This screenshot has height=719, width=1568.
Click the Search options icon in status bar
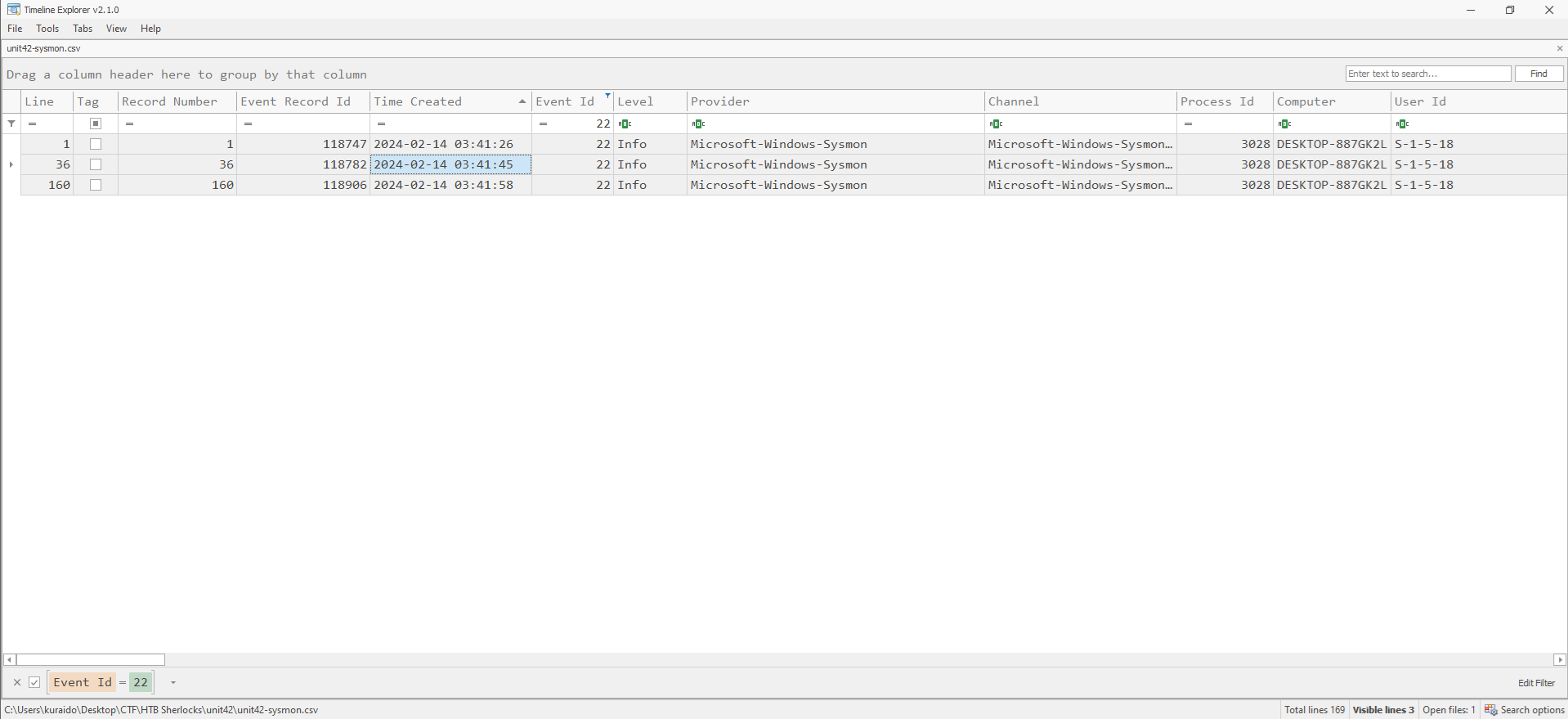pos(1491,710)
